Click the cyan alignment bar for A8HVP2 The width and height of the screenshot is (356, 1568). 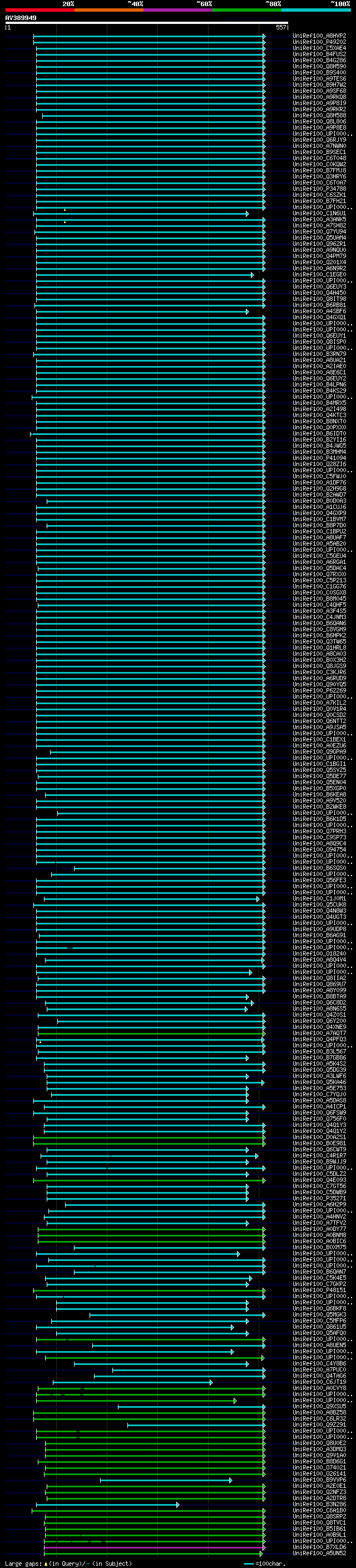(x=149, y=36)
